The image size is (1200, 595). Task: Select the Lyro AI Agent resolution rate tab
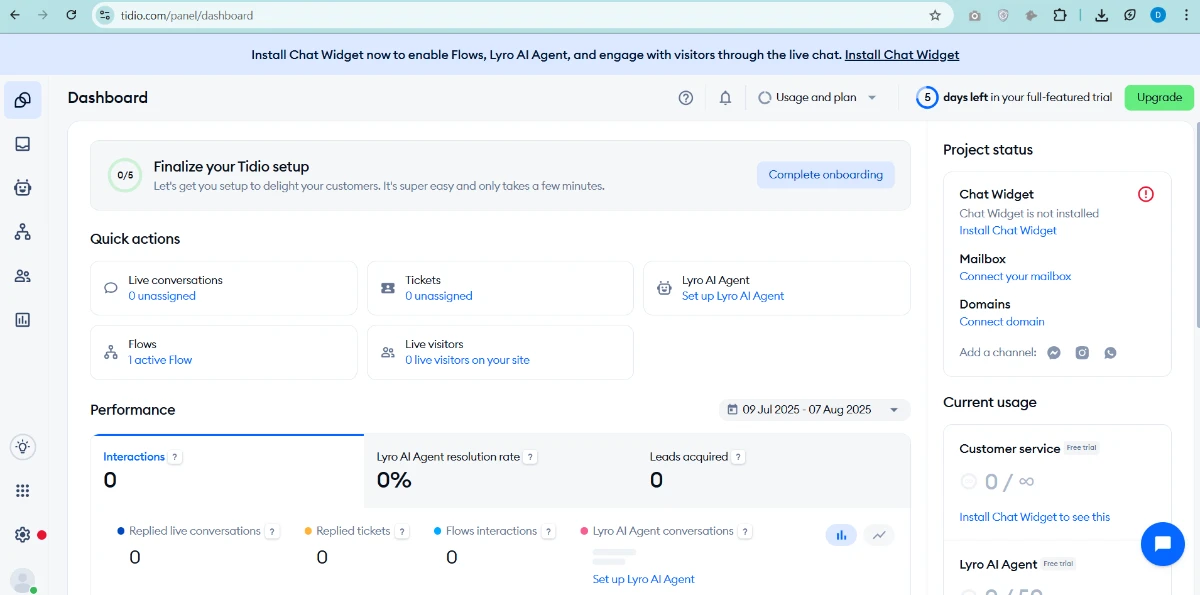tap(500, 472)
